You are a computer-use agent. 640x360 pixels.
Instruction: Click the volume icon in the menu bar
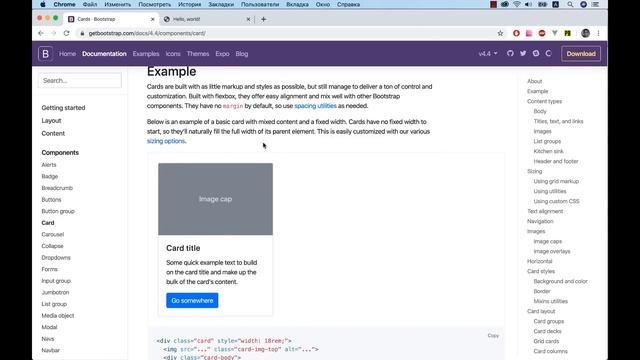pyautogui.click(x=529, y=4)
